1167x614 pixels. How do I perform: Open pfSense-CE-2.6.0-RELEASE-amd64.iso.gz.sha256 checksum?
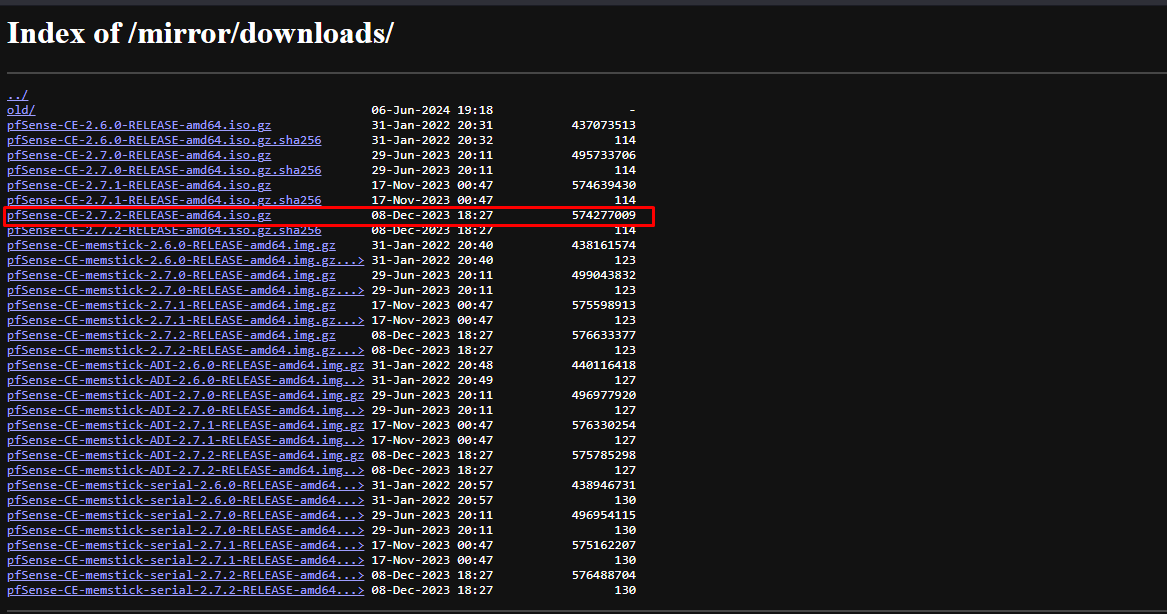pos(164,140)
